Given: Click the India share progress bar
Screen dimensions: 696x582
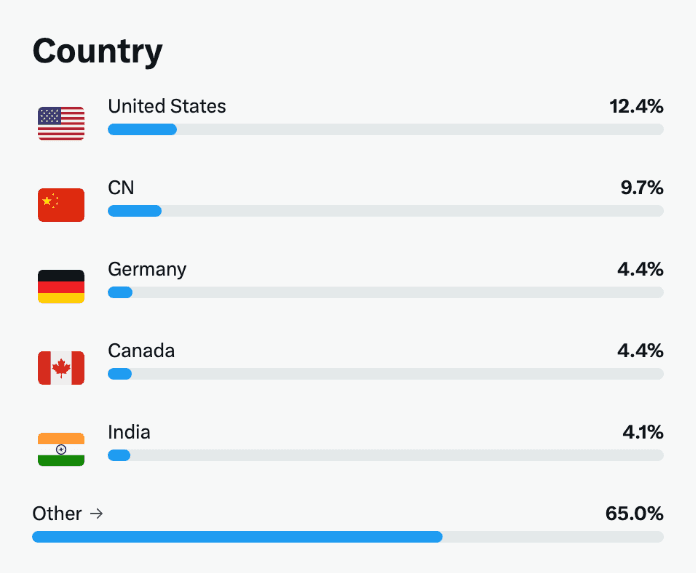Looking at the screenshot, I should (x=385, y=455).
